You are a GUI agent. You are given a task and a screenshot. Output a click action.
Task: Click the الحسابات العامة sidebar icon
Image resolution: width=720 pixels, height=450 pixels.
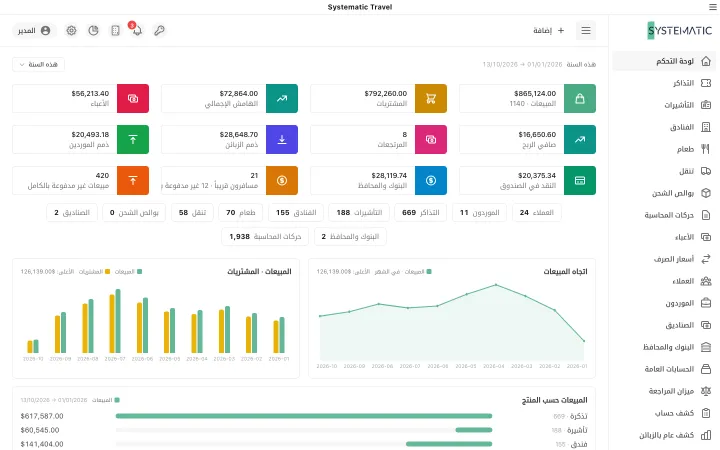[706, 369]
